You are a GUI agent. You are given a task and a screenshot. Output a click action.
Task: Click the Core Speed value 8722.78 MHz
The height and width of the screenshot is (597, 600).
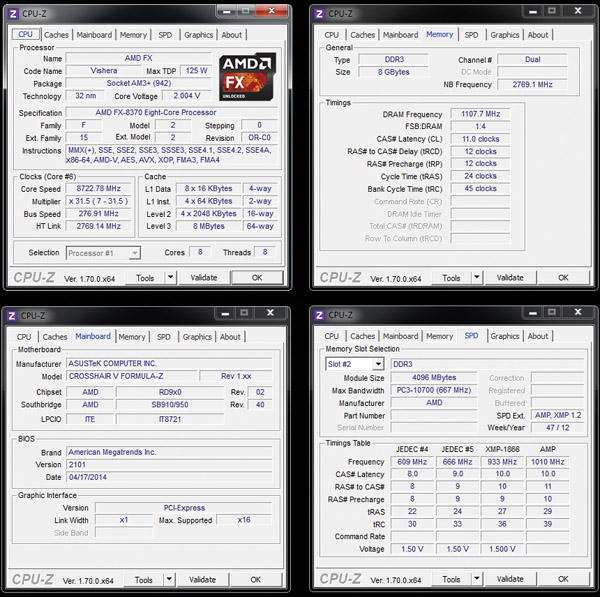(98, 188)
